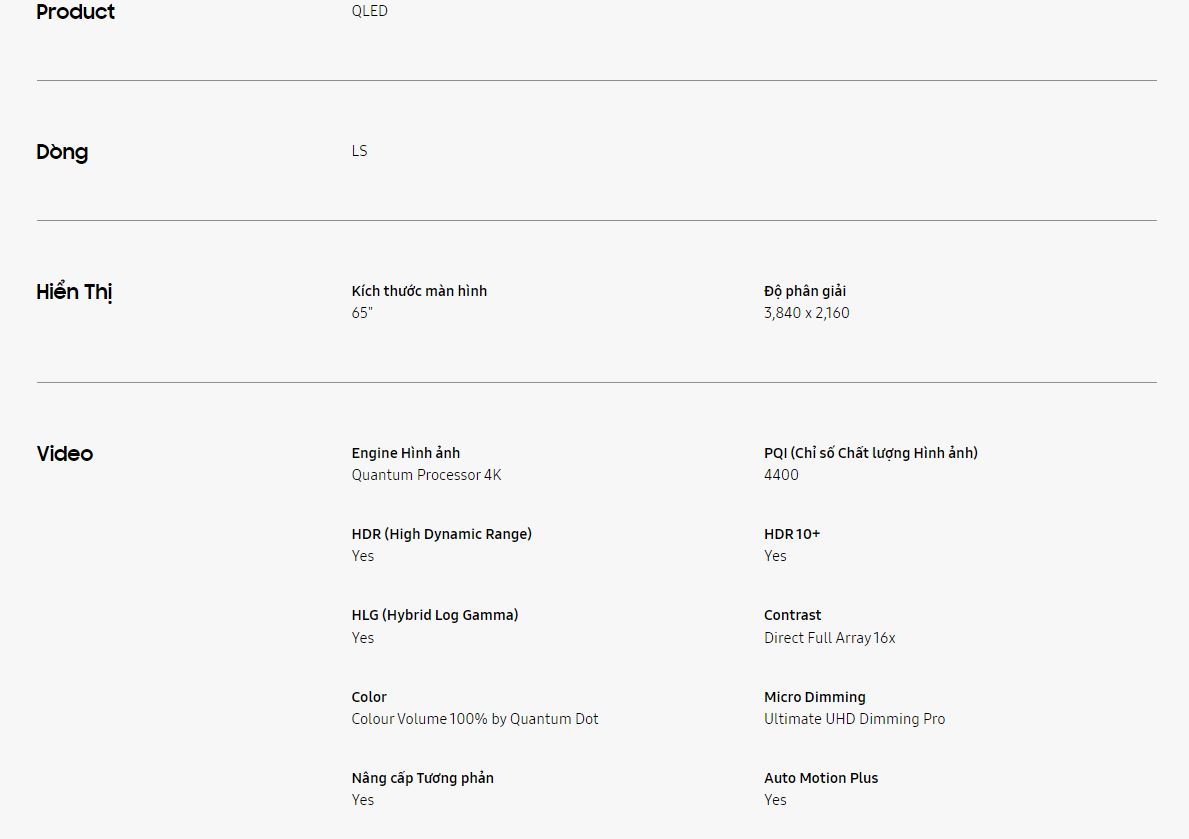Click the LS series value
Image resolution: width=1189 pixels, height=839 pixels.
pyautogui.click(x=359, y=151)
